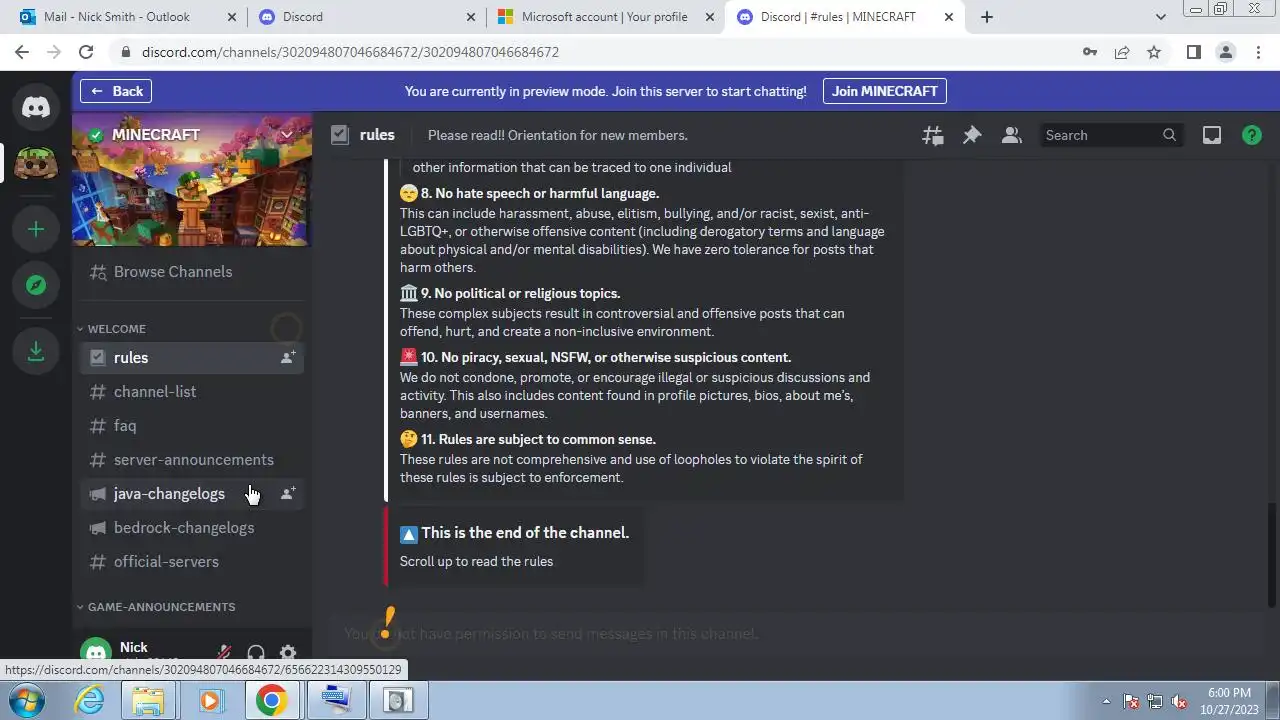
Task: Click the Discord Search field
Action: (x=1112, y=135)
